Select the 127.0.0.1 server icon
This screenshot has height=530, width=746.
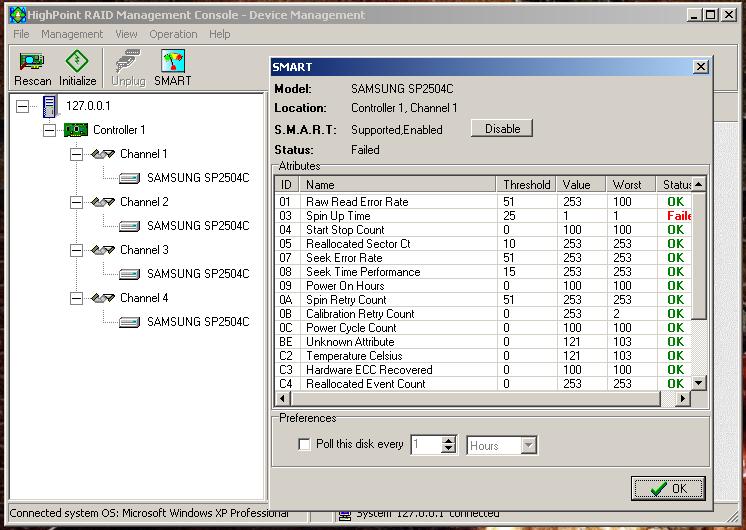tap(49, 106)
